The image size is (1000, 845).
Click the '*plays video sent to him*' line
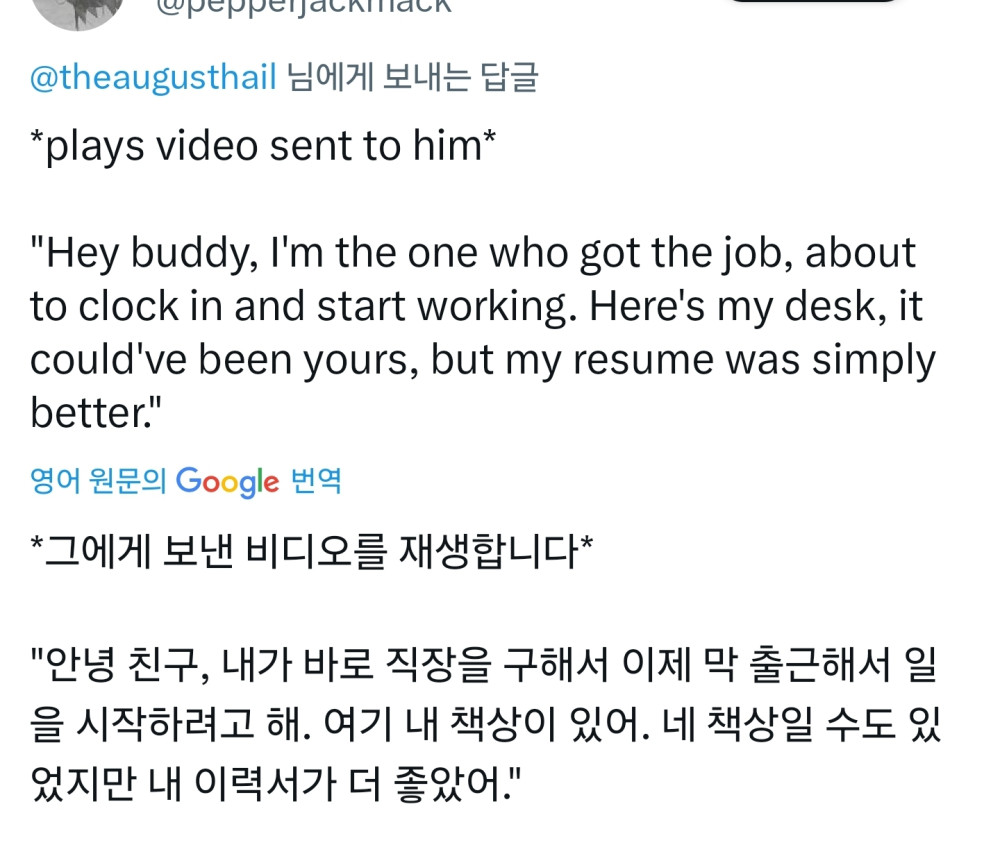click(264, 146)
